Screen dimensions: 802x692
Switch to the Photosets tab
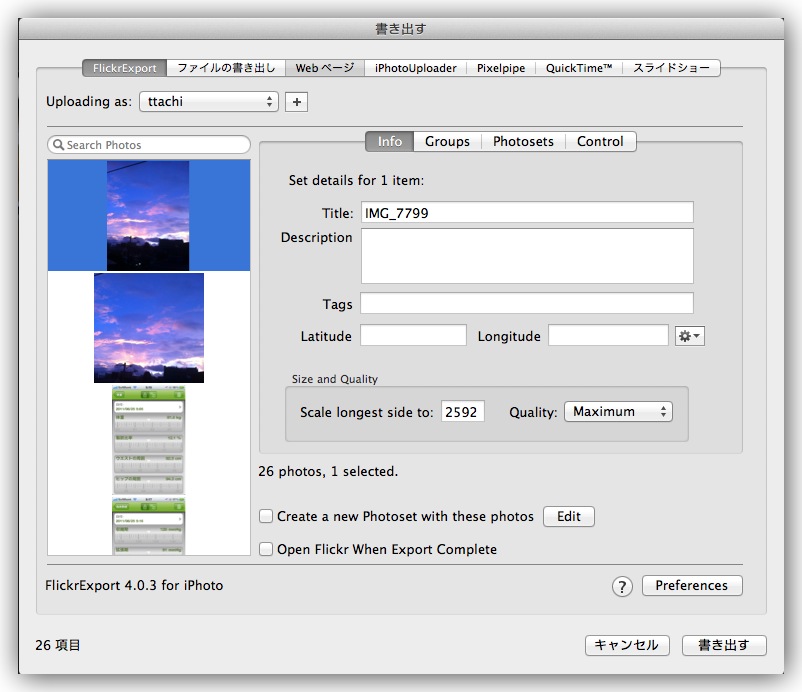point(523,142)
